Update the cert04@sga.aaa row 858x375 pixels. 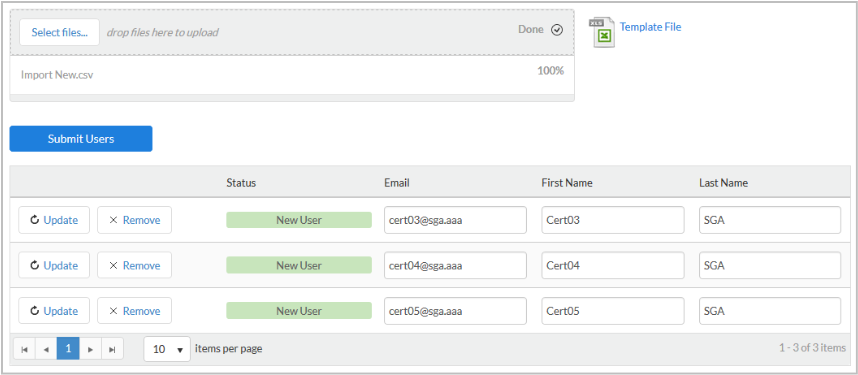pos(54,266)
